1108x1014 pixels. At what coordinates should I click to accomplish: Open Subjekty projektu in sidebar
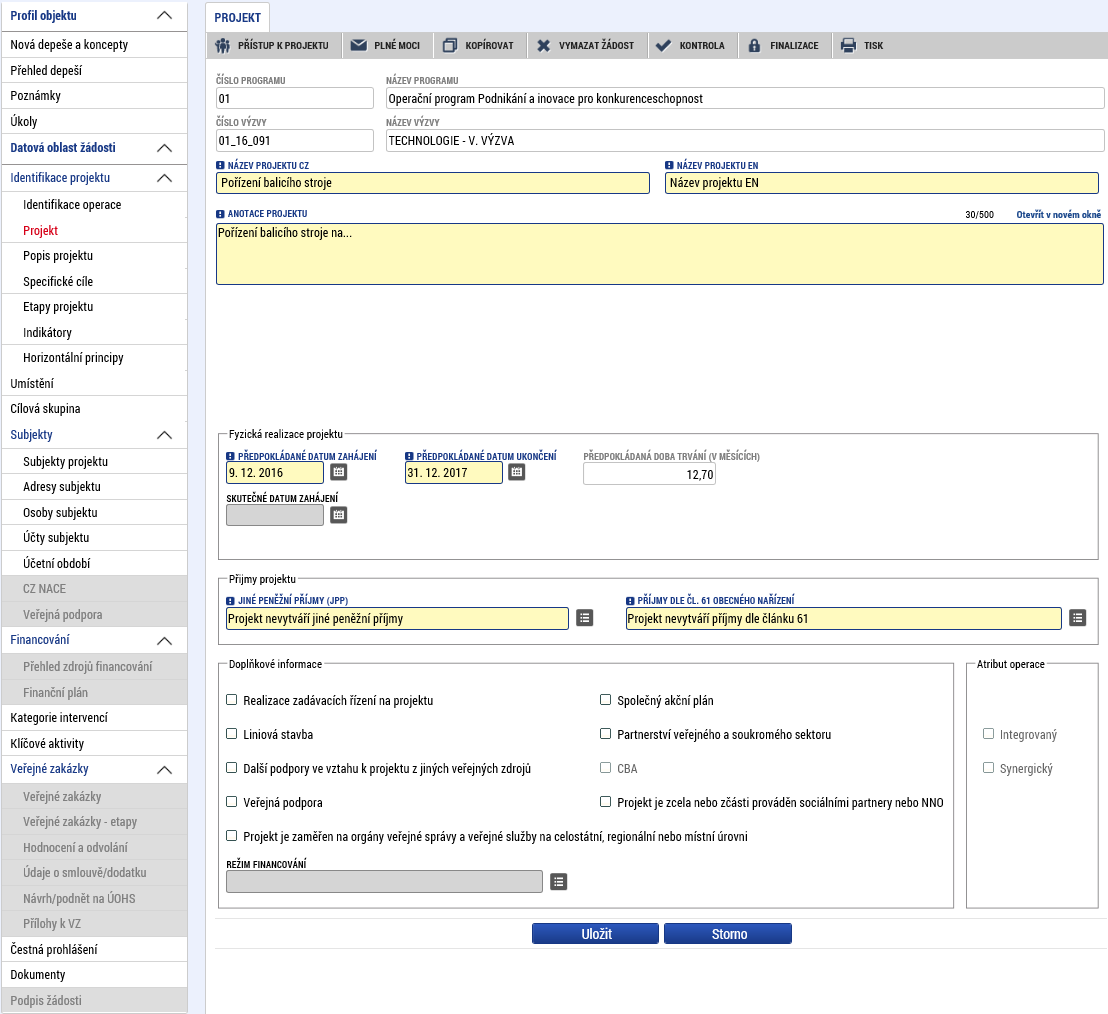94,461
